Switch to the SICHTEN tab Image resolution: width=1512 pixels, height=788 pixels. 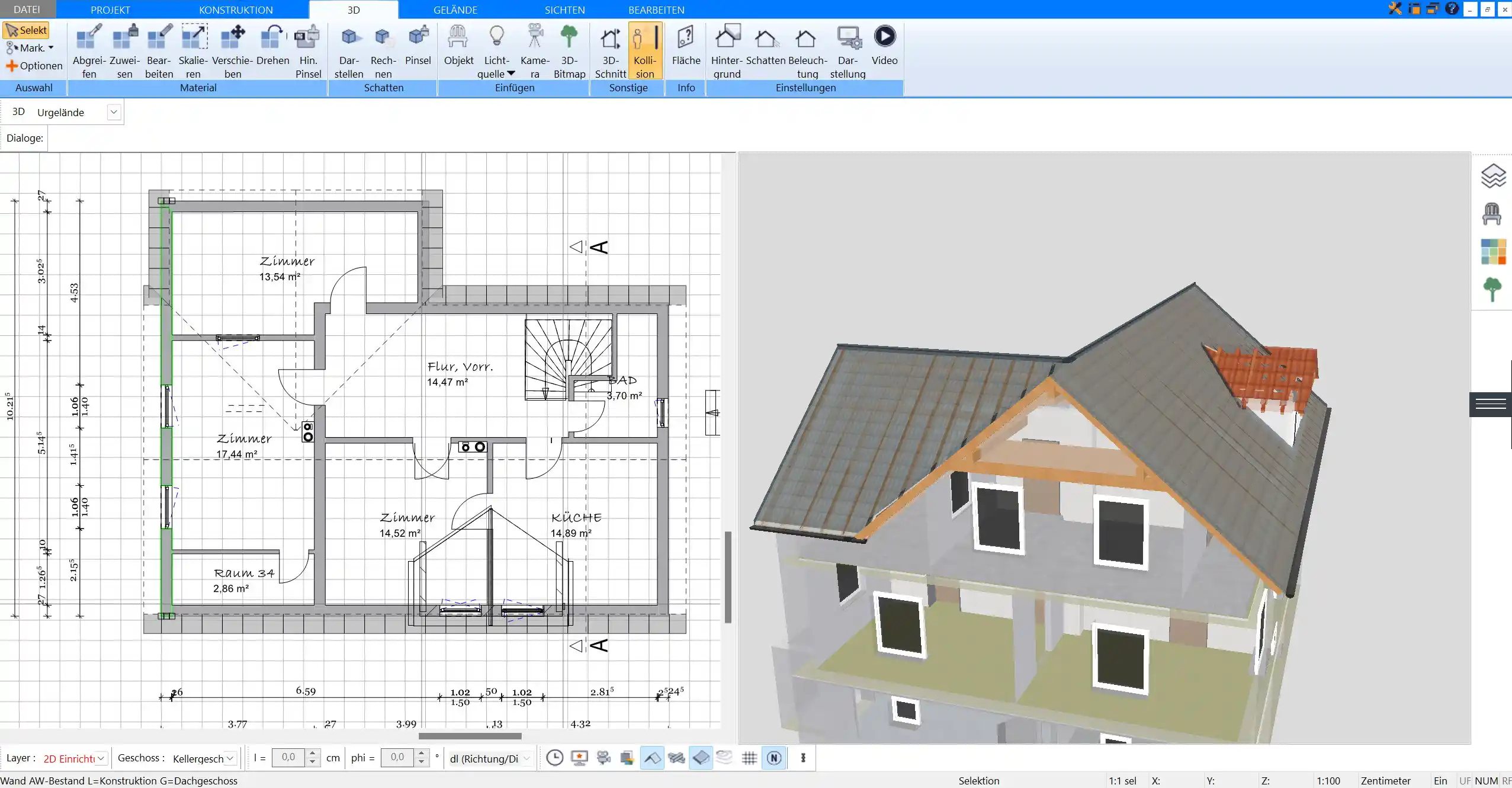coord(564,9)
